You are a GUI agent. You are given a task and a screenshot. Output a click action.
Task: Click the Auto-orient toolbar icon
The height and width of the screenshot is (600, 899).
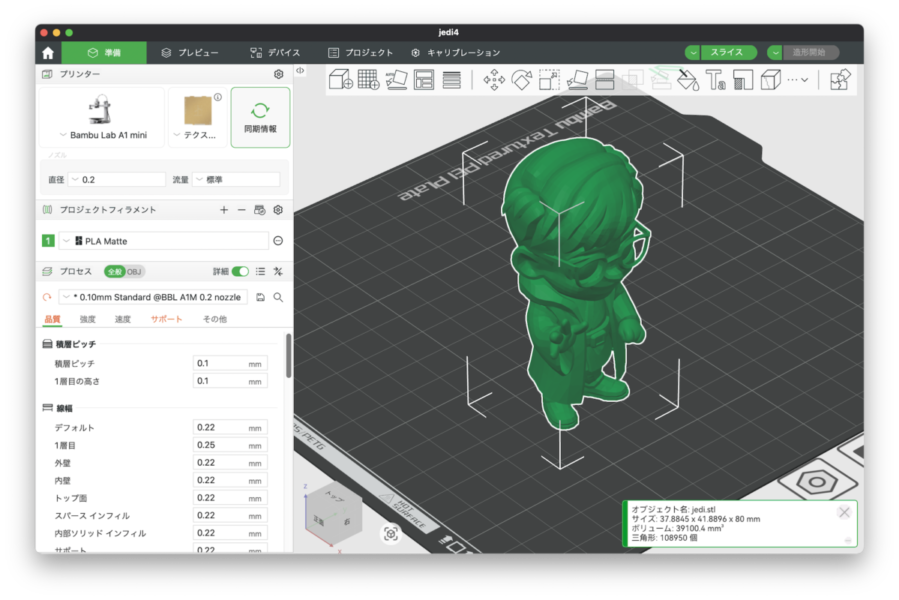click(x=396, y=79)
